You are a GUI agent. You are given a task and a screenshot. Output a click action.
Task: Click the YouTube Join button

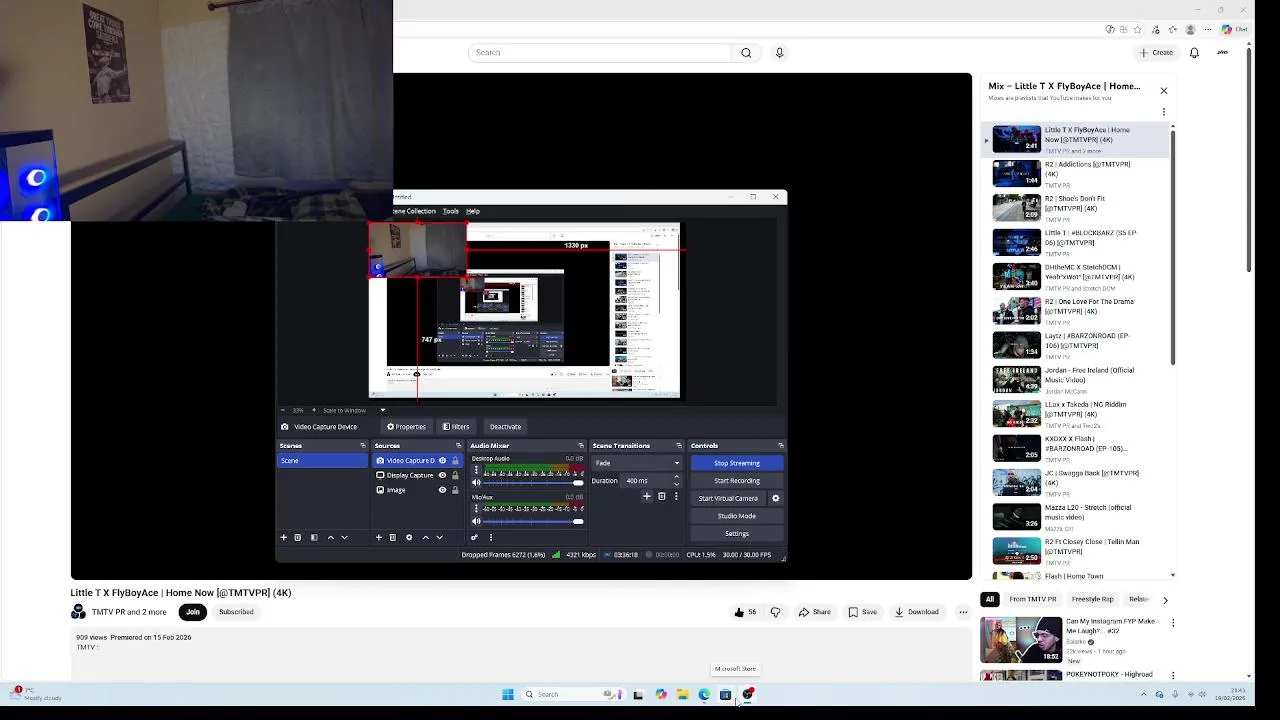click(x=193, y=612)
